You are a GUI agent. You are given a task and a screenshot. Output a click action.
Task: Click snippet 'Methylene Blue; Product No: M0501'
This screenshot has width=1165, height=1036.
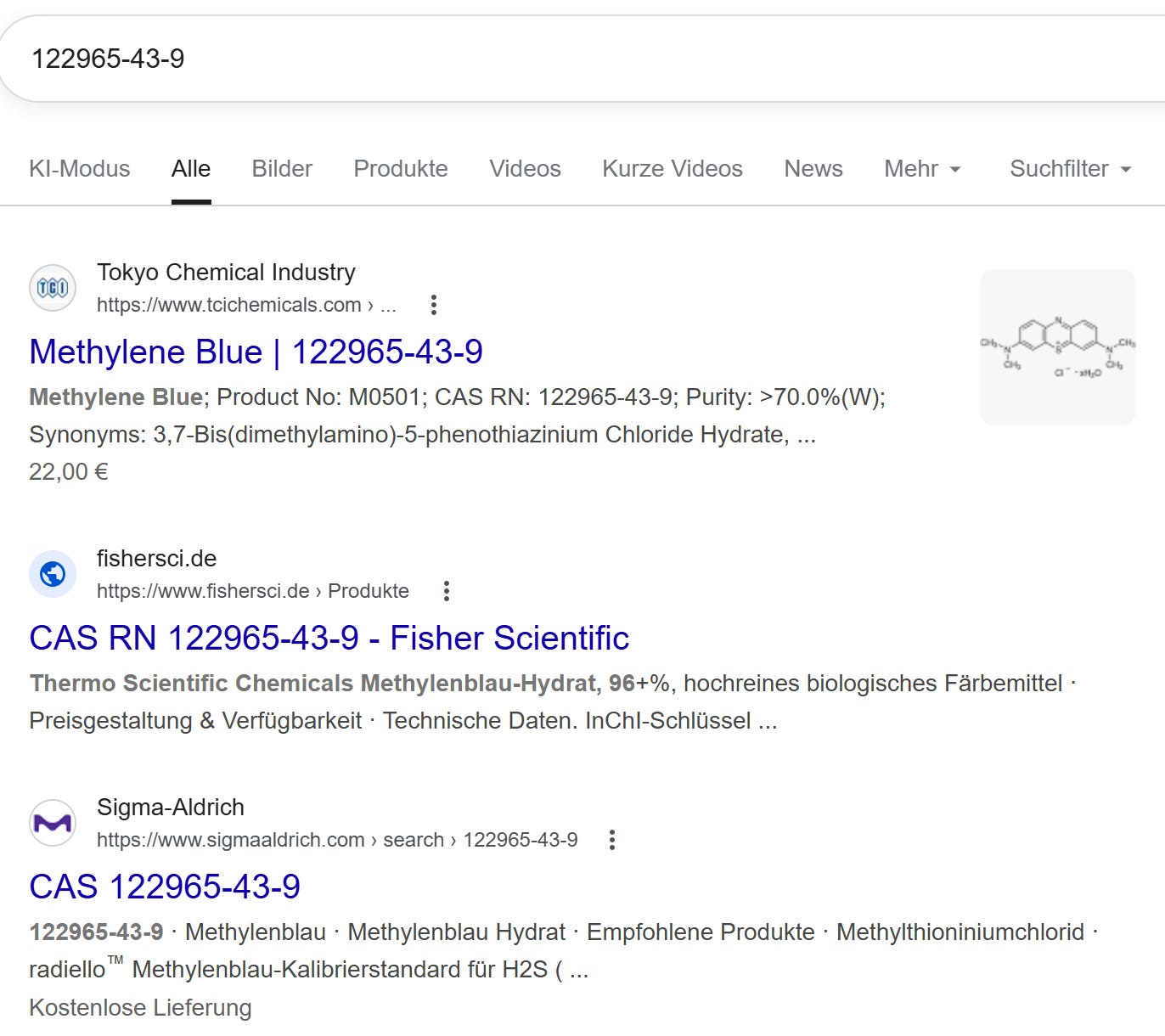228,397
